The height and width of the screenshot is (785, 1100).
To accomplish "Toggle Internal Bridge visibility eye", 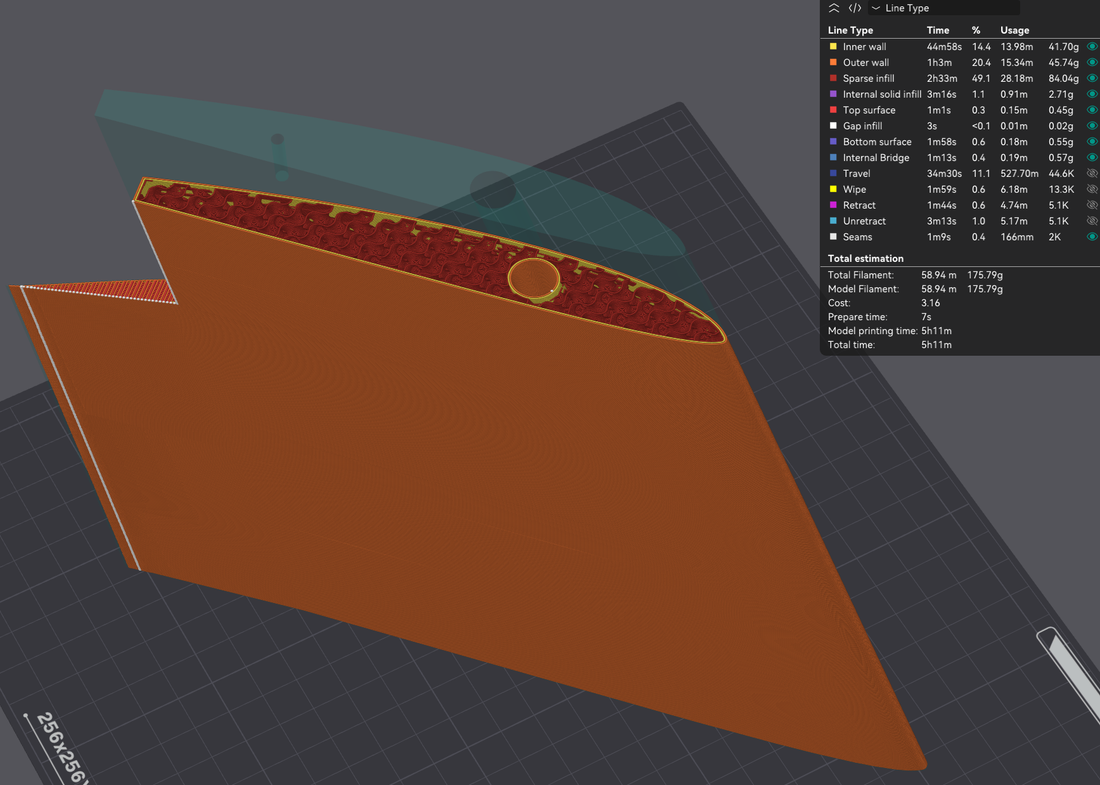I will coord(1092,158).
